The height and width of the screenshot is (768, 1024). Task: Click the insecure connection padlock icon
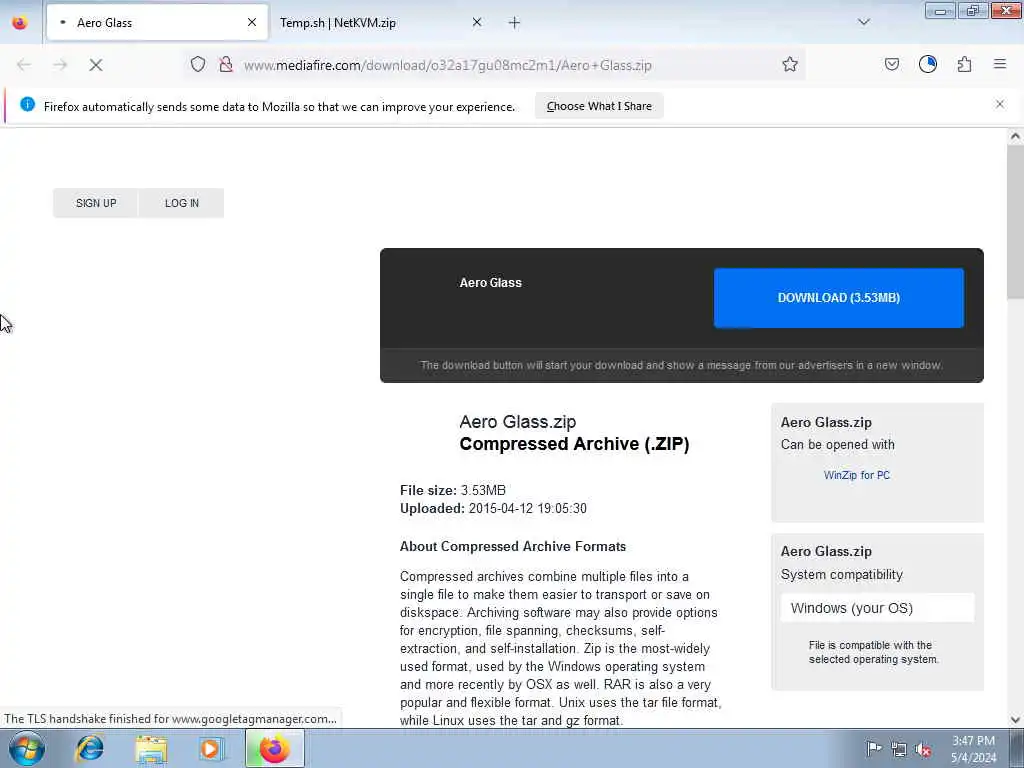coord(226,64)
